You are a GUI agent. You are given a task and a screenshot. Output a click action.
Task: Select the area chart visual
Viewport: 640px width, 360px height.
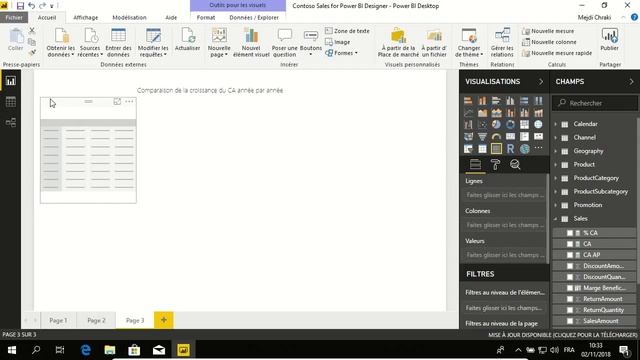[x=482, y=113]
